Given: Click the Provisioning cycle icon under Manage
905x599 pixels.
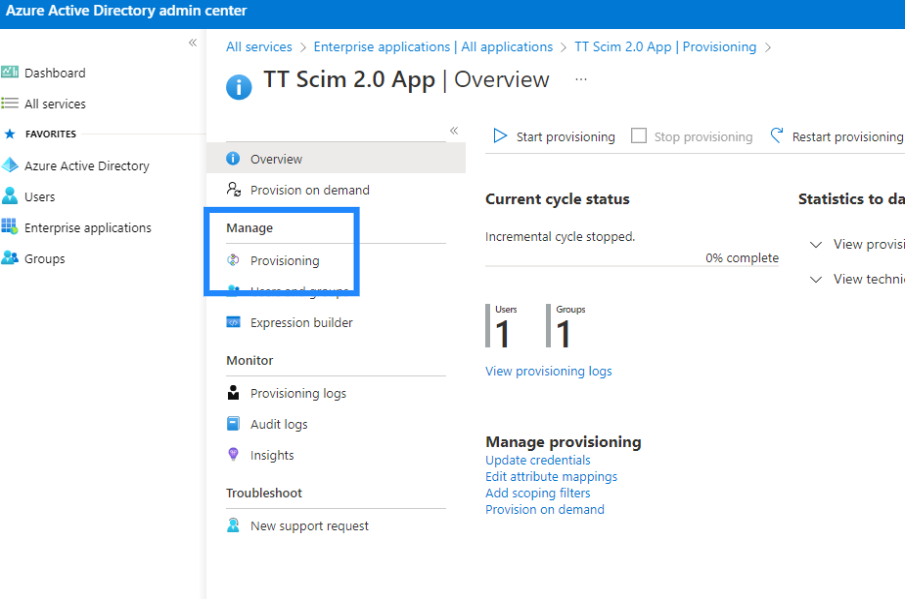Looking at the screenshot, I should click(x=233, y=260).
